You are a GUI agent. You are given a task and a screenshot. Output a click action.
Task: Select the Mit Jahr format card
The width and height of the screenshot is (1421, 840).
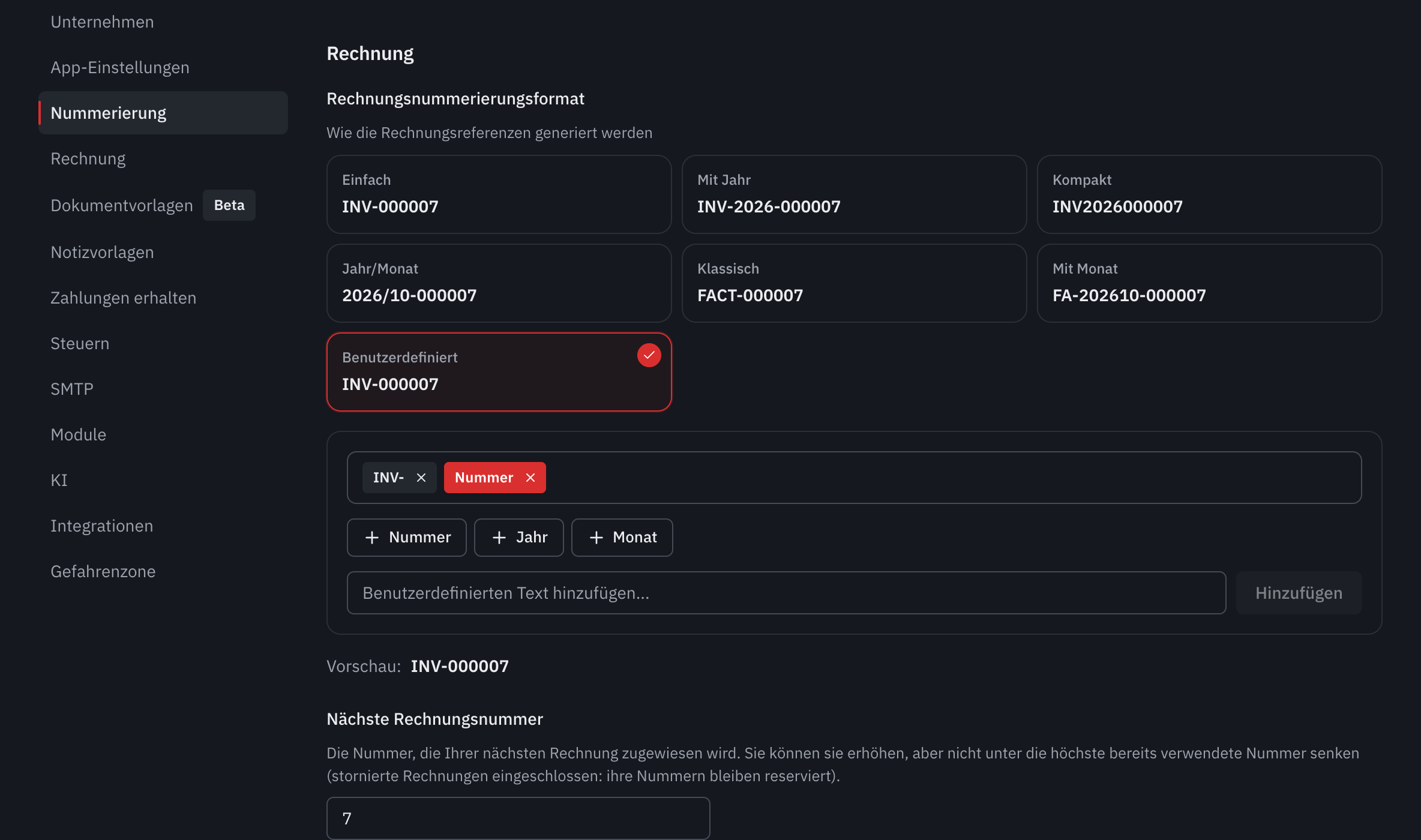[x=855, y=194]
